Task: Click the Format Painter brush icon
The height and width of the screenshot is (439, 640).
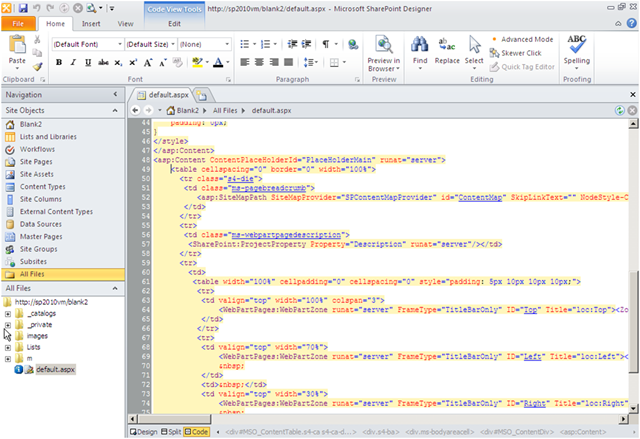Action: (x=38, y=67)
